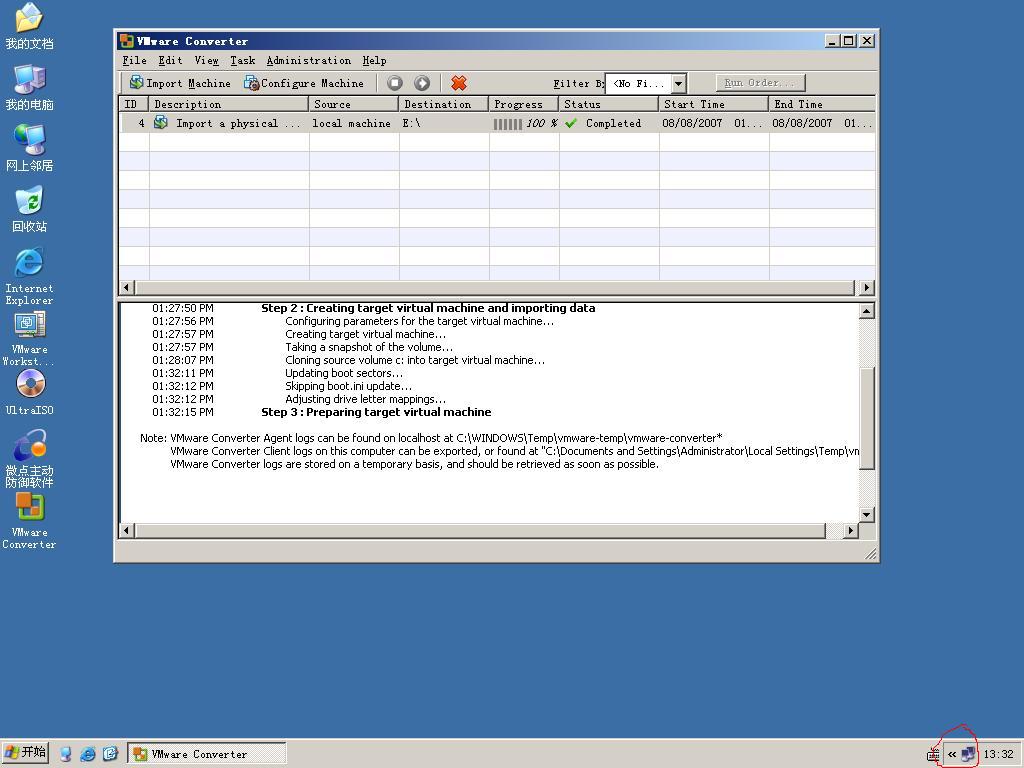Click VMware Converter taskbar button
The width and height of the screenshot is (1024, 768).
(x=206, y=754)
